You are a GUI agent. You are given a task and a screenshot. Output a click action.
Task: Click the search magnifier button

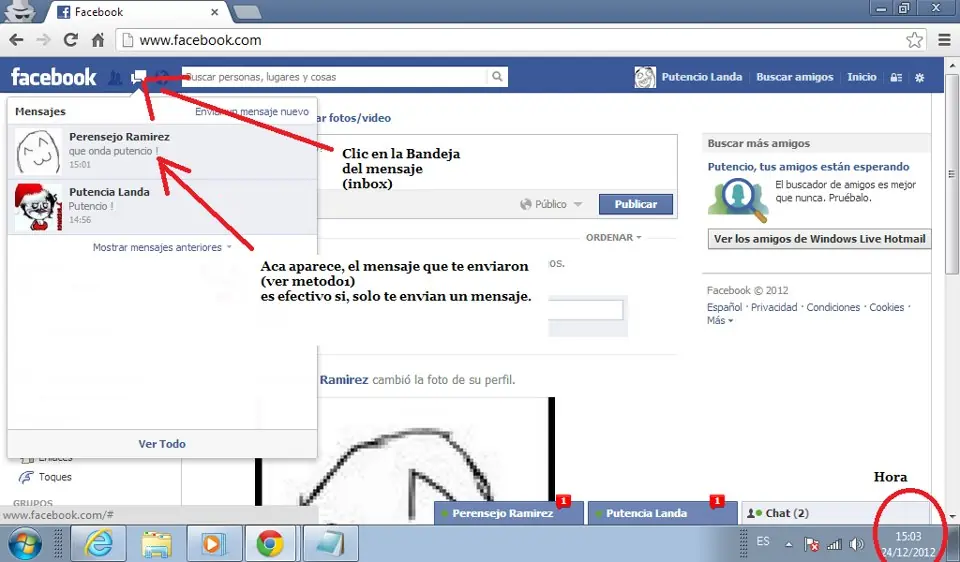(x=497, y=77)
